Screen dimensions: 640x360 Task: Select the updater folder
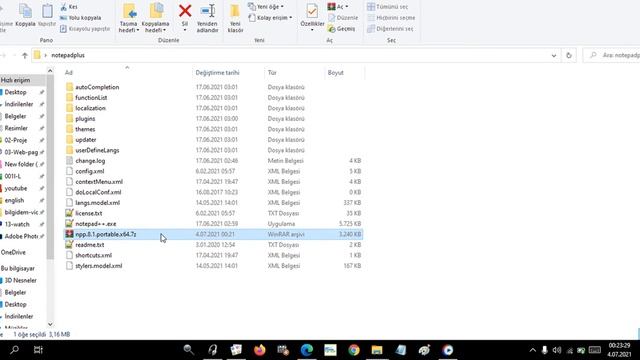click(x=86, y=140)
